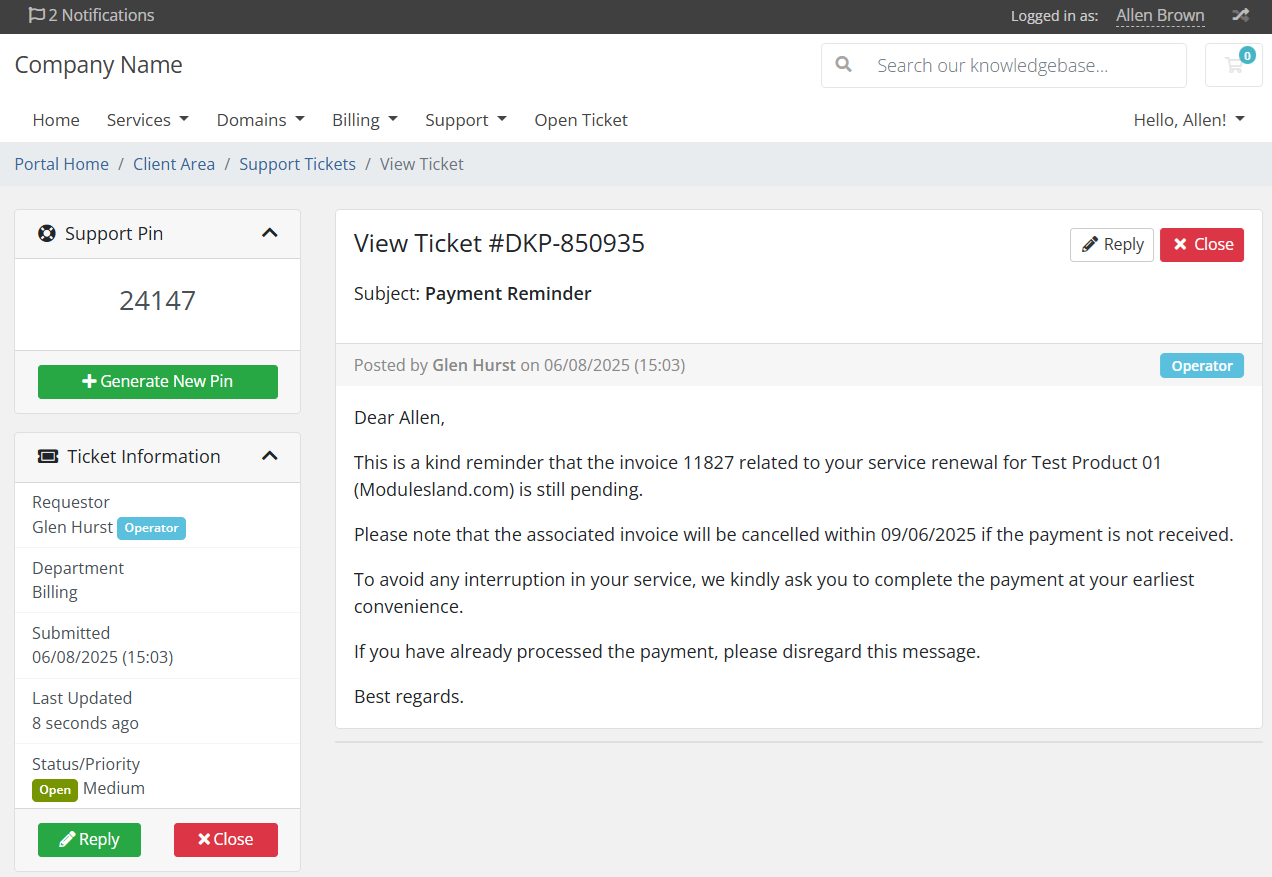
Task: Click the red sidebar Close ticket button
Action: click(226, 840)
